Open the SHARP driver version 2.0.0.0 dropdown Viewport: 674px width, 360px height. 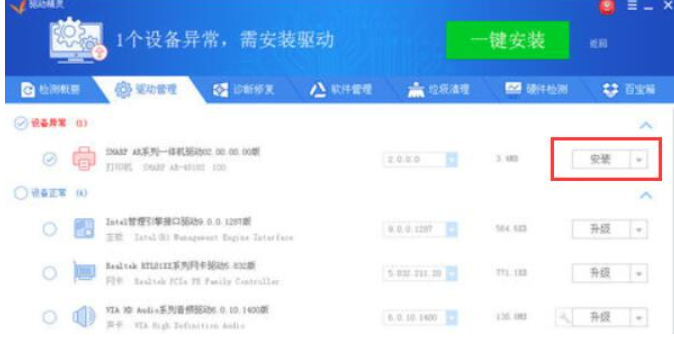tap(451, 159)
